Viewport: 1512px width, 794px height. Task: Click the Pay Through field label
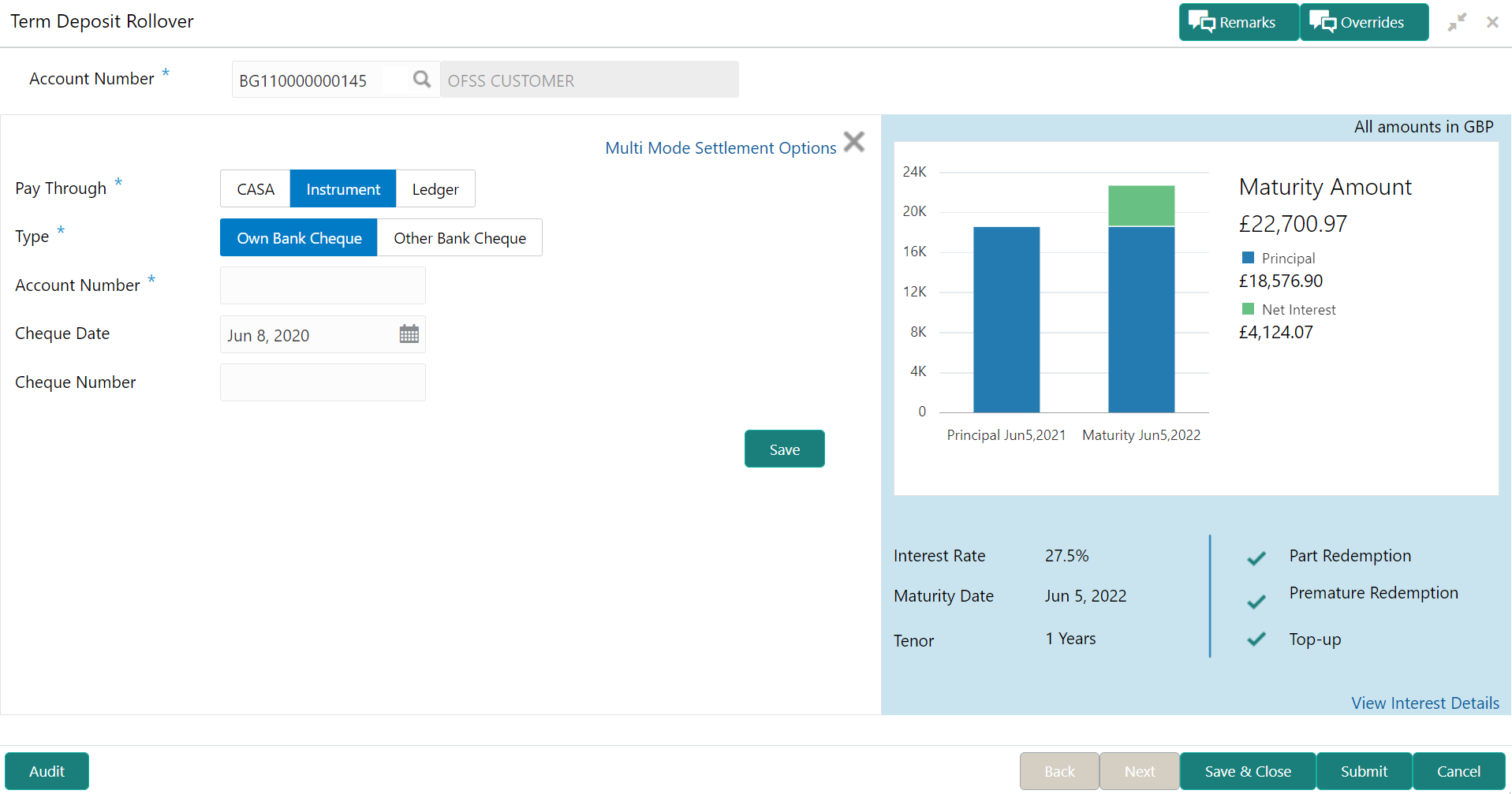click(x=61, y=188)
